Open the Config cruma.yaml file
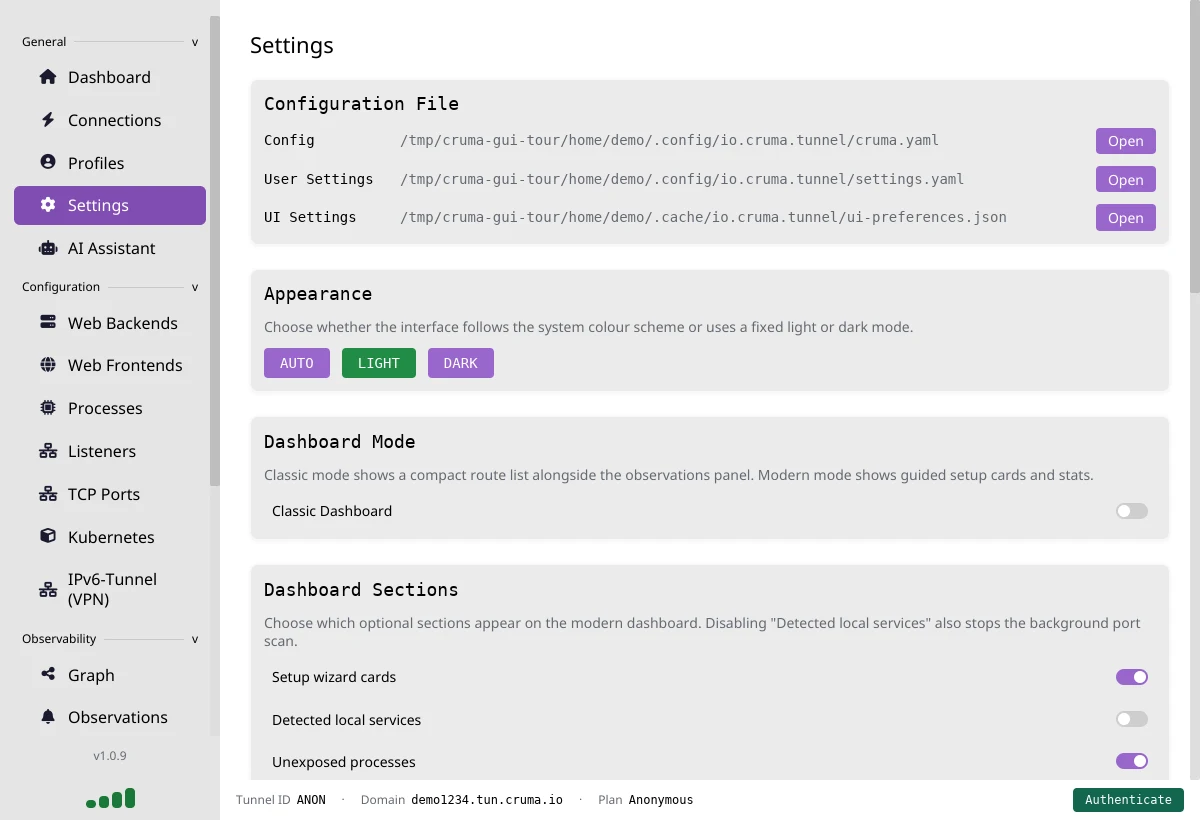Viewport: 1200px width, 820px height. (x=1126, y=141)
